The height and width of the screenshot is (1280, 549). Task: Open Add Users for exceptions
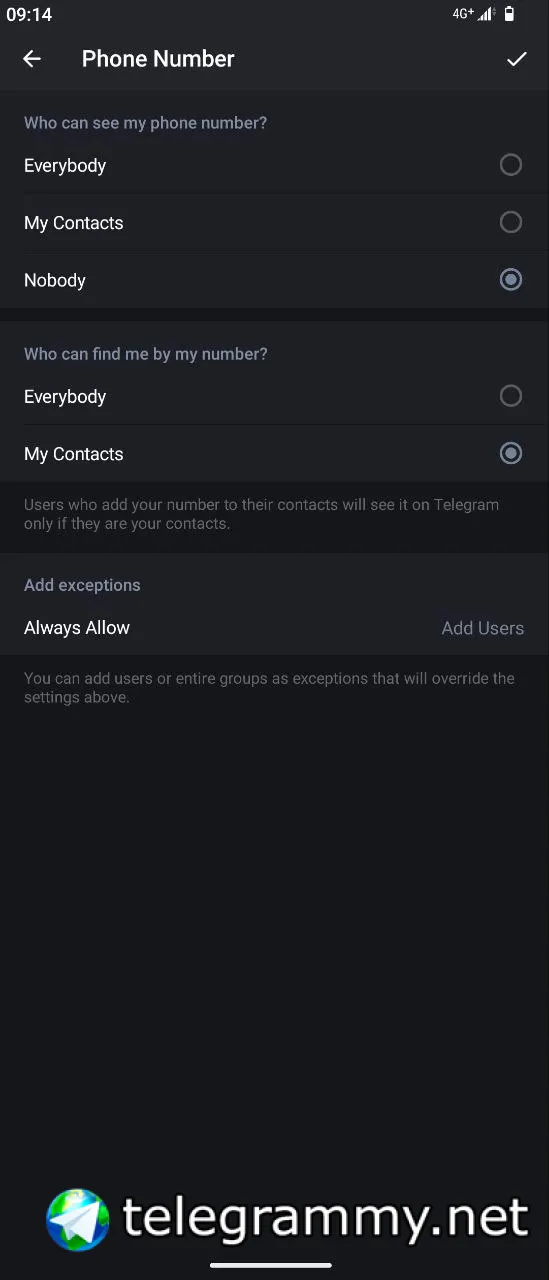pos(483,628)
